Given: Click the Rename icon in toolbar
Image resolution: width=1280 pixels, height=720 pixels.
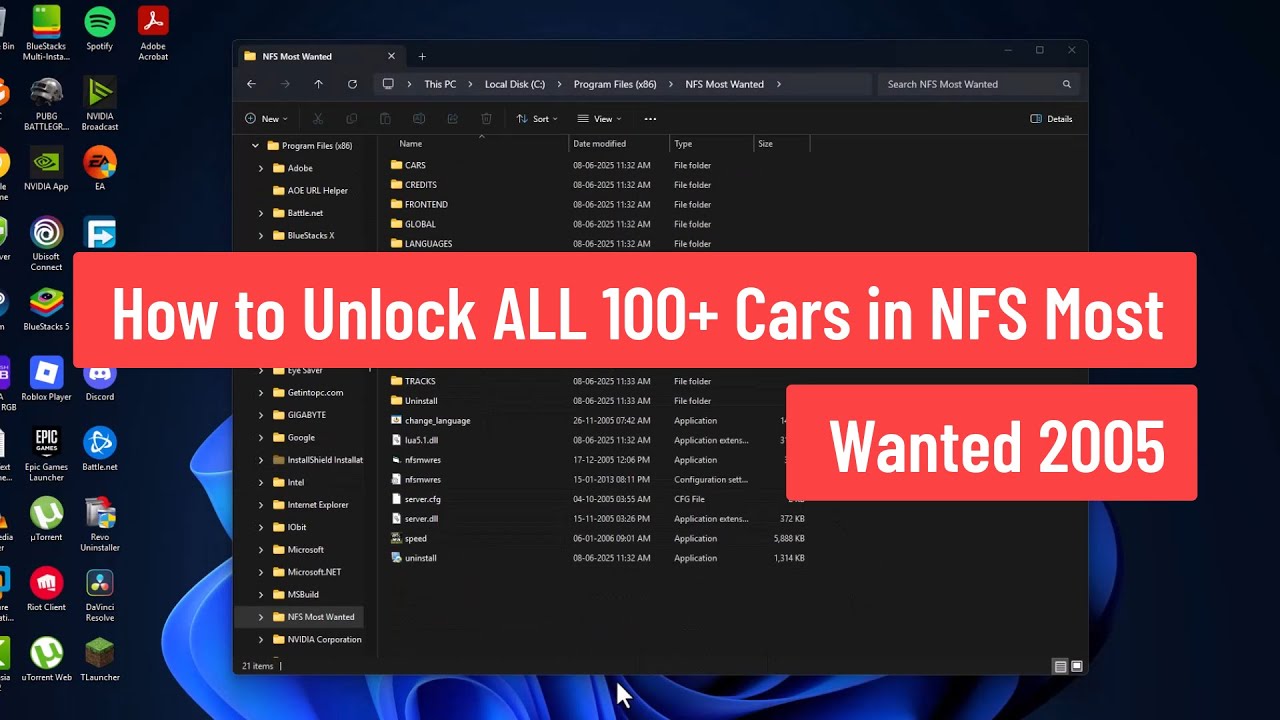Looking at the screenshot, I should 419,119.
